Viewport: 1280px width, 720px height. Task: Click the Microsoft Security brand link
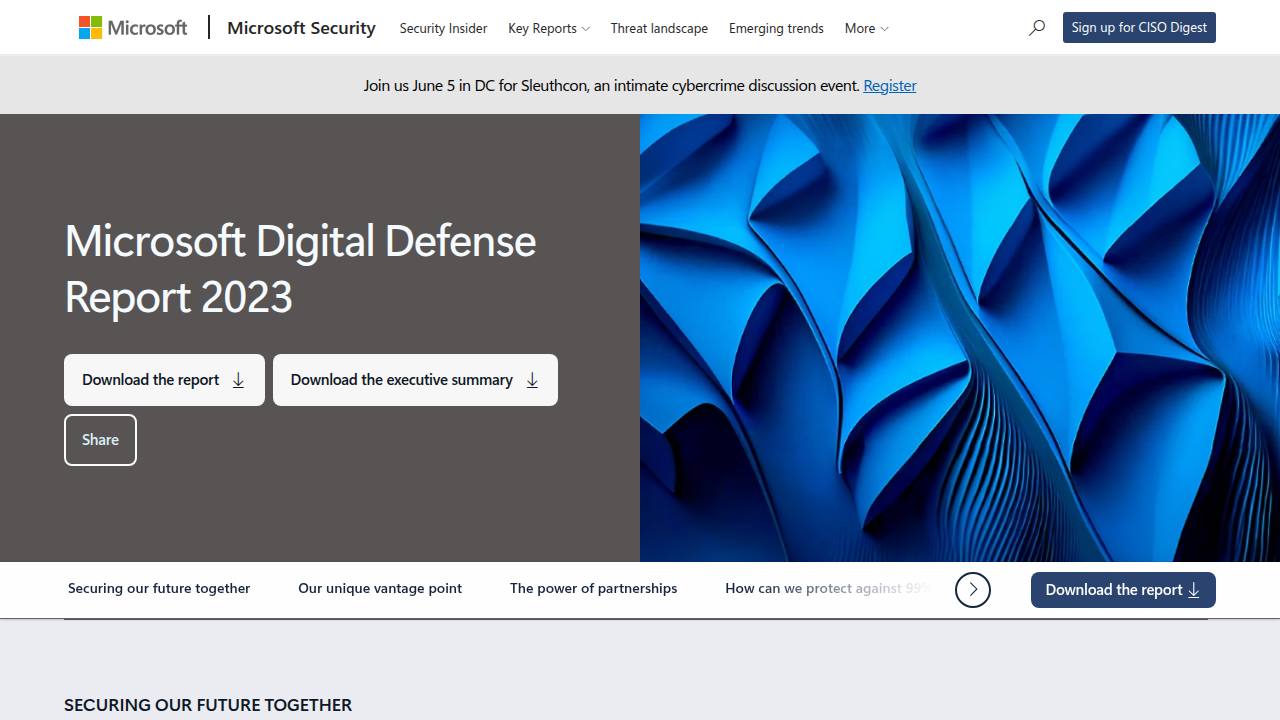pos(301,28)
